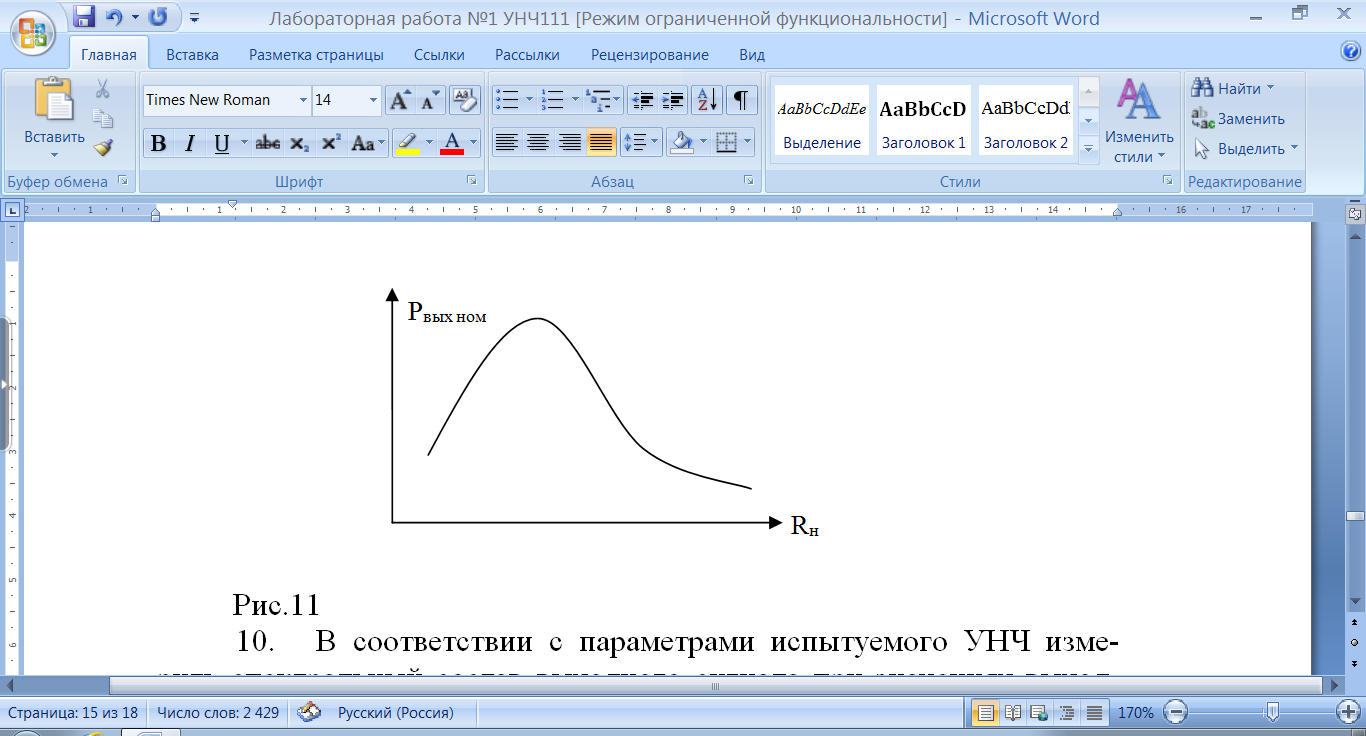The width and height of the screenshot is (1366, 736).
Task: Open the Рассылки tab
Action: pyautogui.click(x=528, y=55)
